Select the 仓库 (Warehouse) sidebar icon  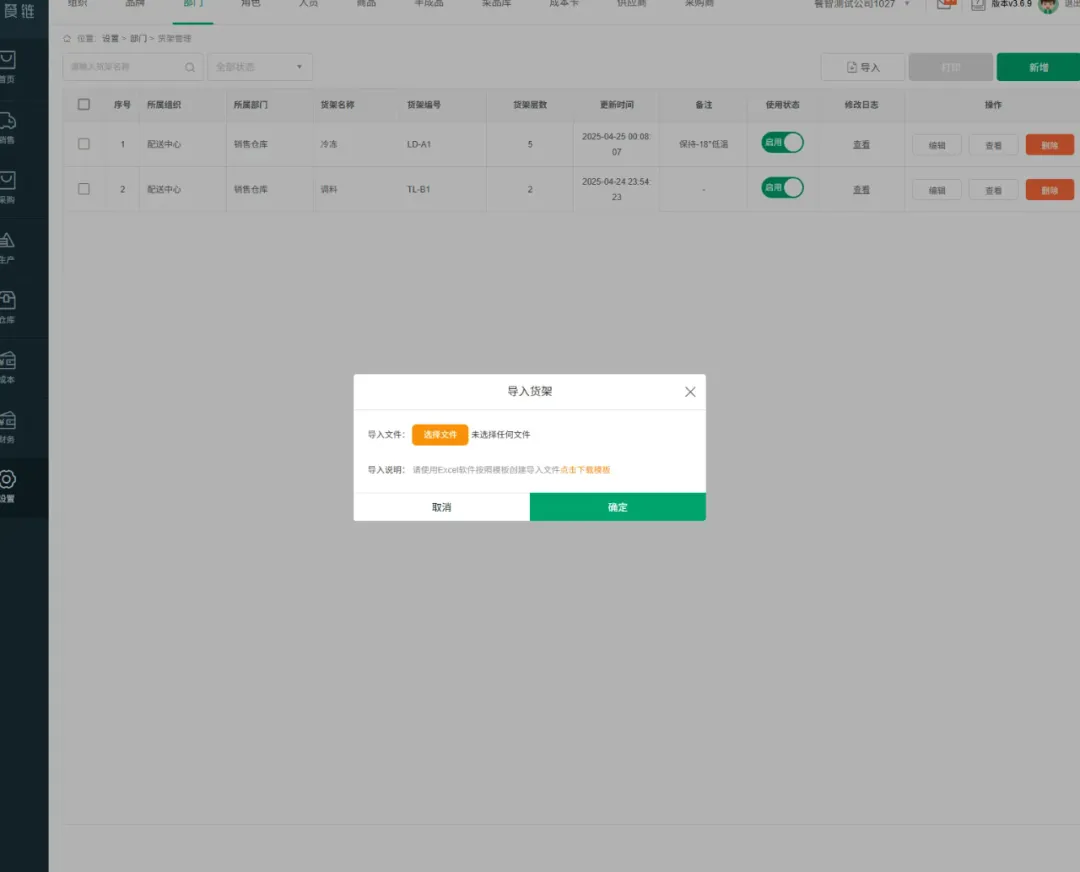pyautogui.click(x=8, y=303)
